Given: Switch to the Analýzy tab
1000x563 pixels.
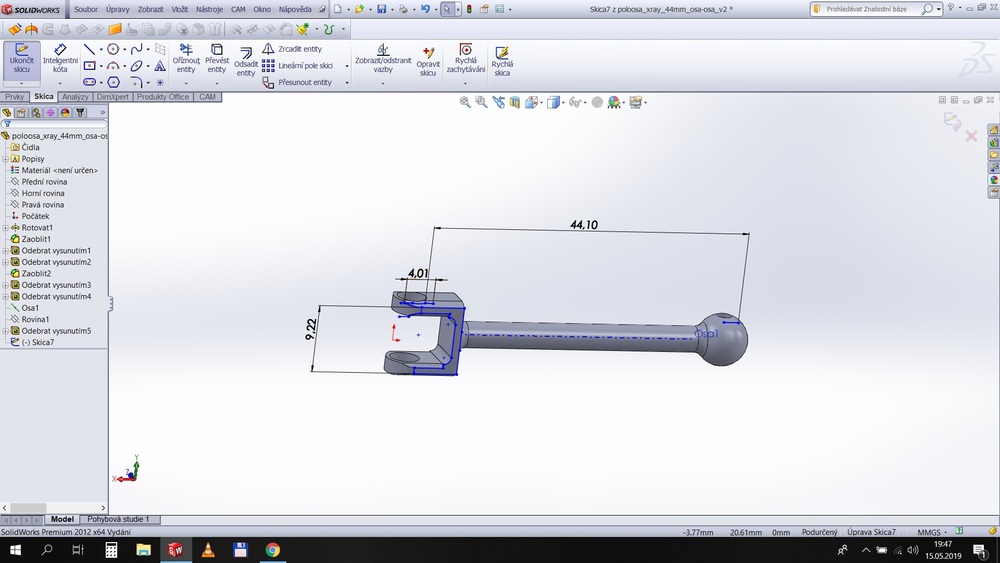Looking at the screenshot, I should 74,97.
